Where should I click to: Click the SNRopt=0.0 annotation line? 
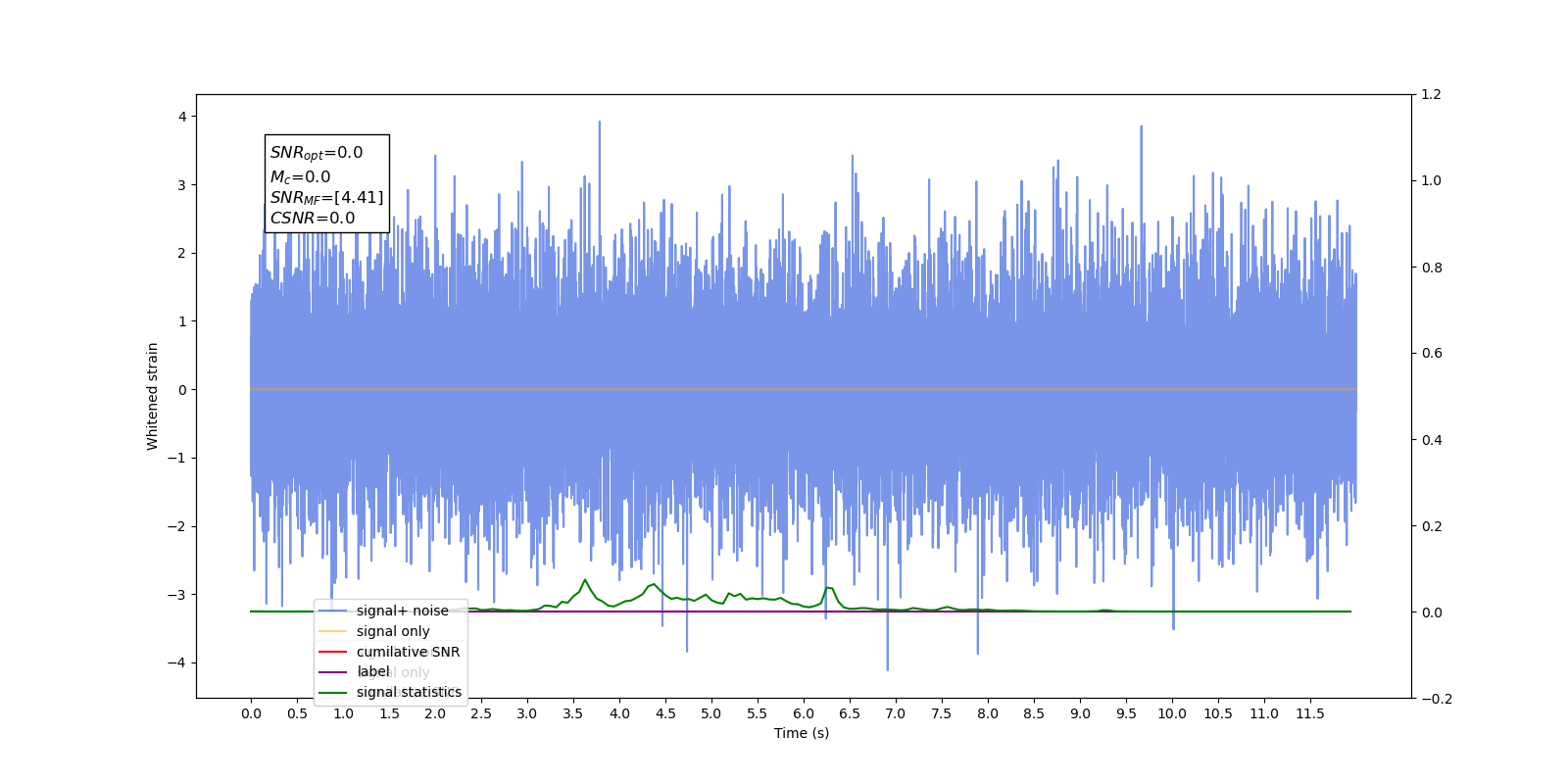pos(317,153)
